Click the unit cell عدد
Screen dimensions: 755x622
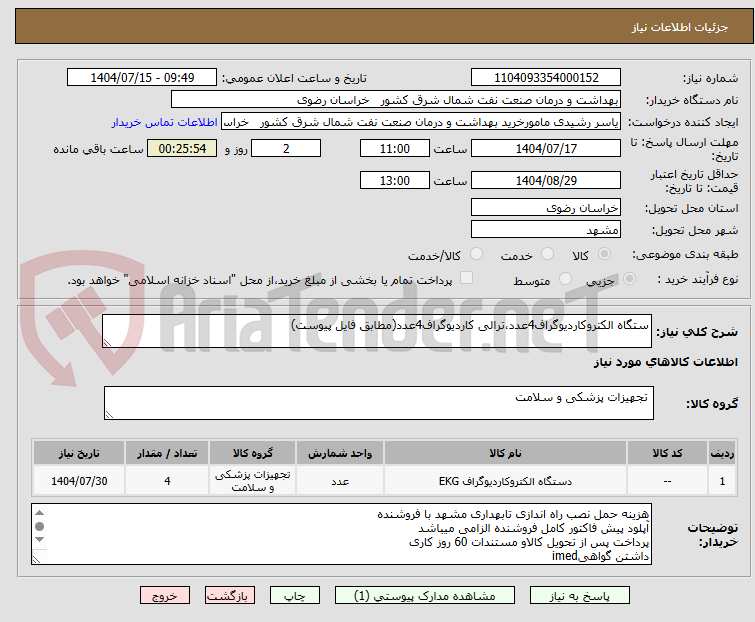(340, 481)
